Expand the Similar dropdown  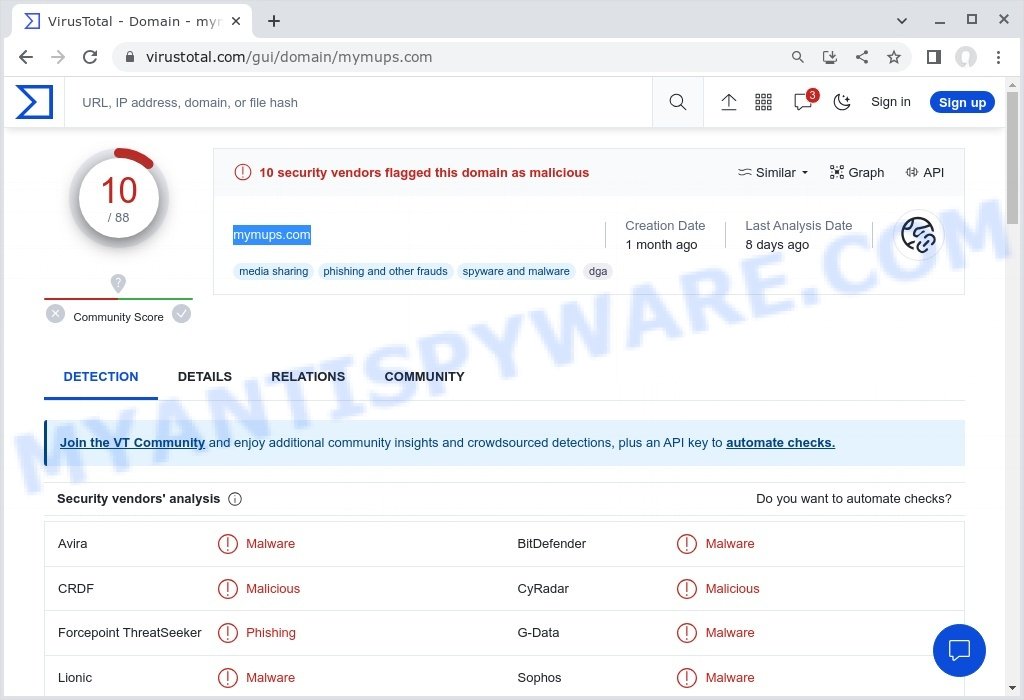pos(773,172)
